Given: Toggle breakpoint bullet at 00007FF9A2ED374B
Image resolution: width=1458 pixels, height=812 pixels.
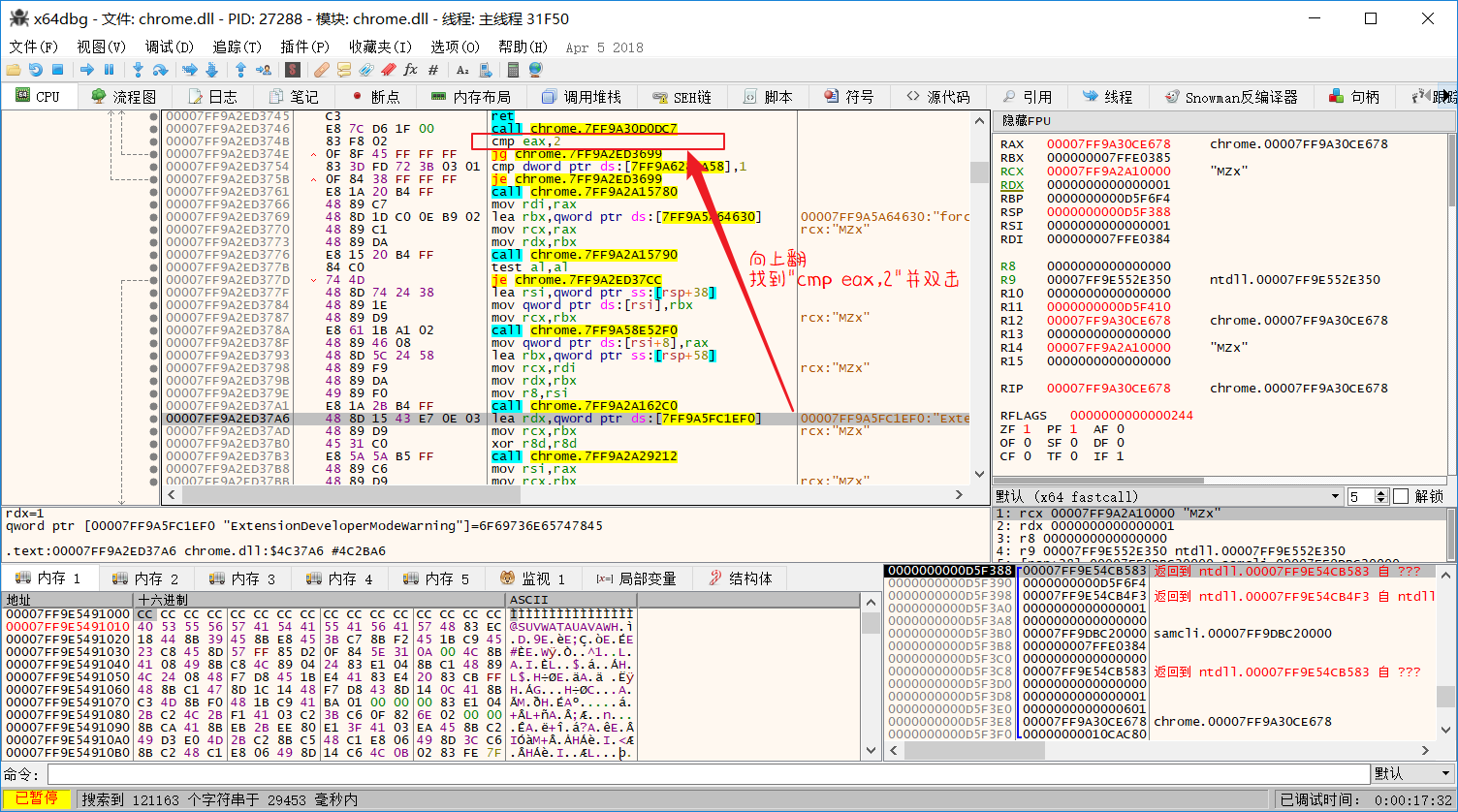Looking at the screenshot, I should 153,141.
